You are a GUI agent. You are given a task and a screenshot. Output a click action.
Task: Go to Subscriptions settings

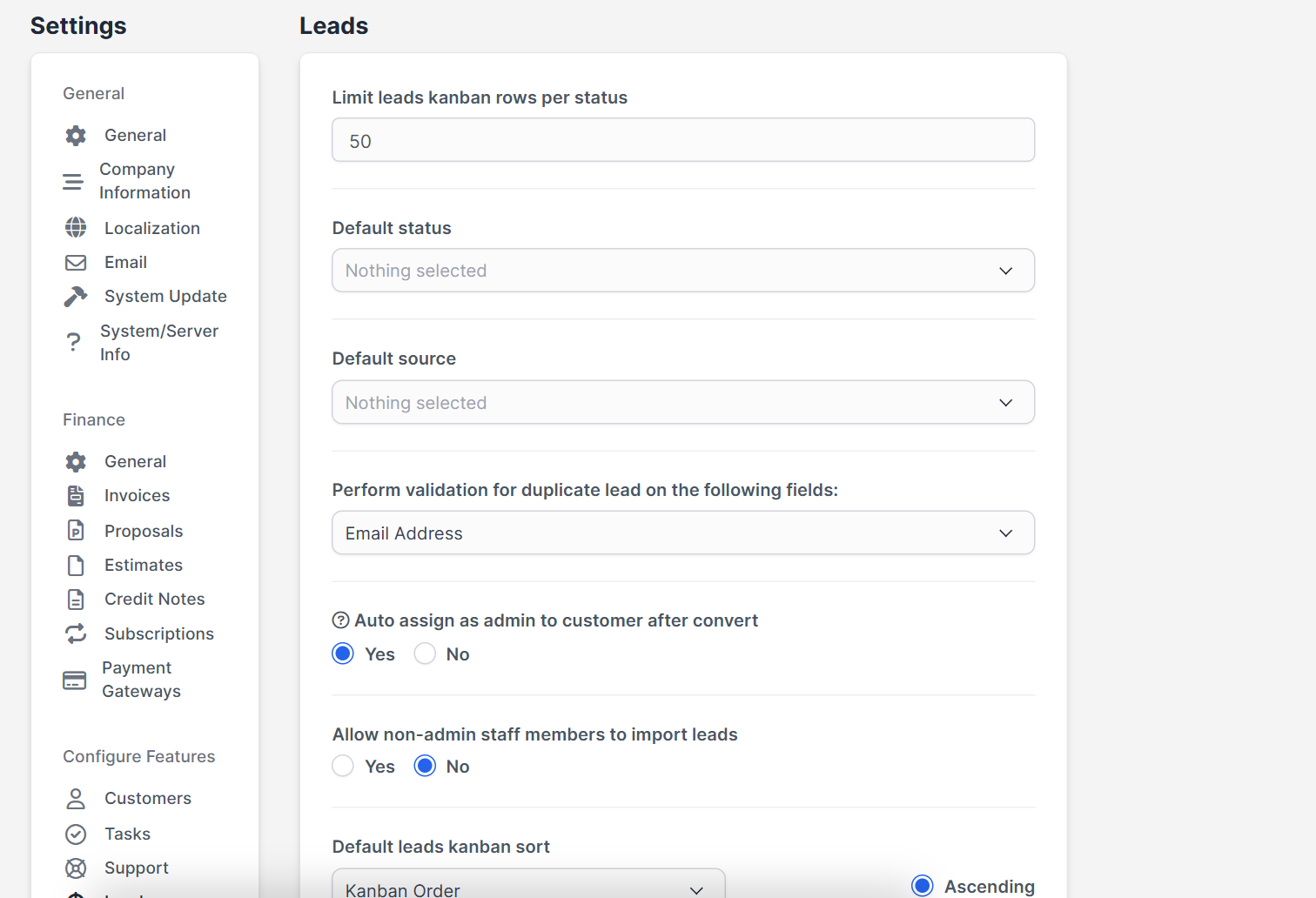(x=159, y=633)
